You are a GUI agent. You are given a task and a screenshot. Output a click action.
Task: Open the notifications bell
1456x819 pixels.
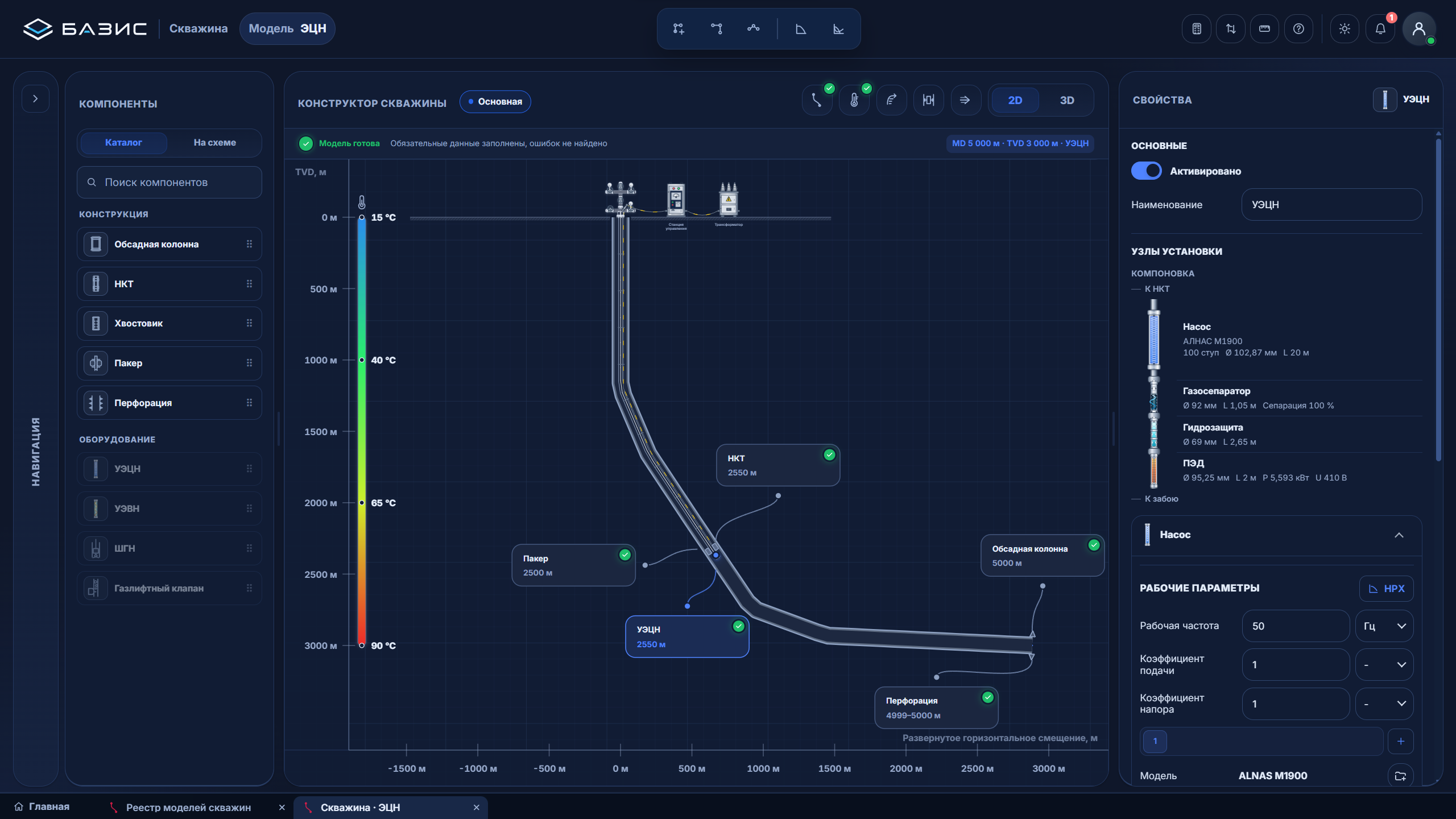point(1380,28)
